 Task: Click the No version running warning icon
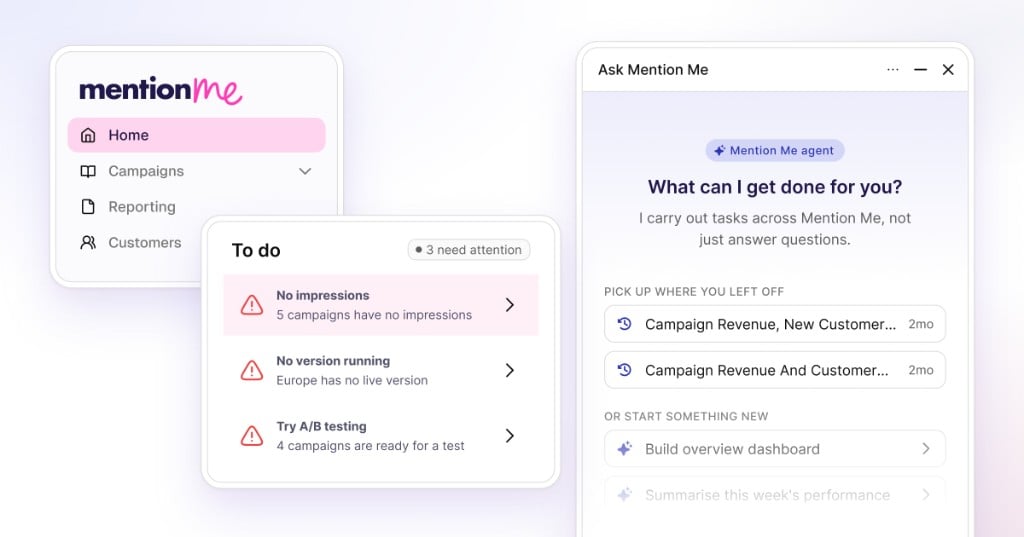point(252,370)
